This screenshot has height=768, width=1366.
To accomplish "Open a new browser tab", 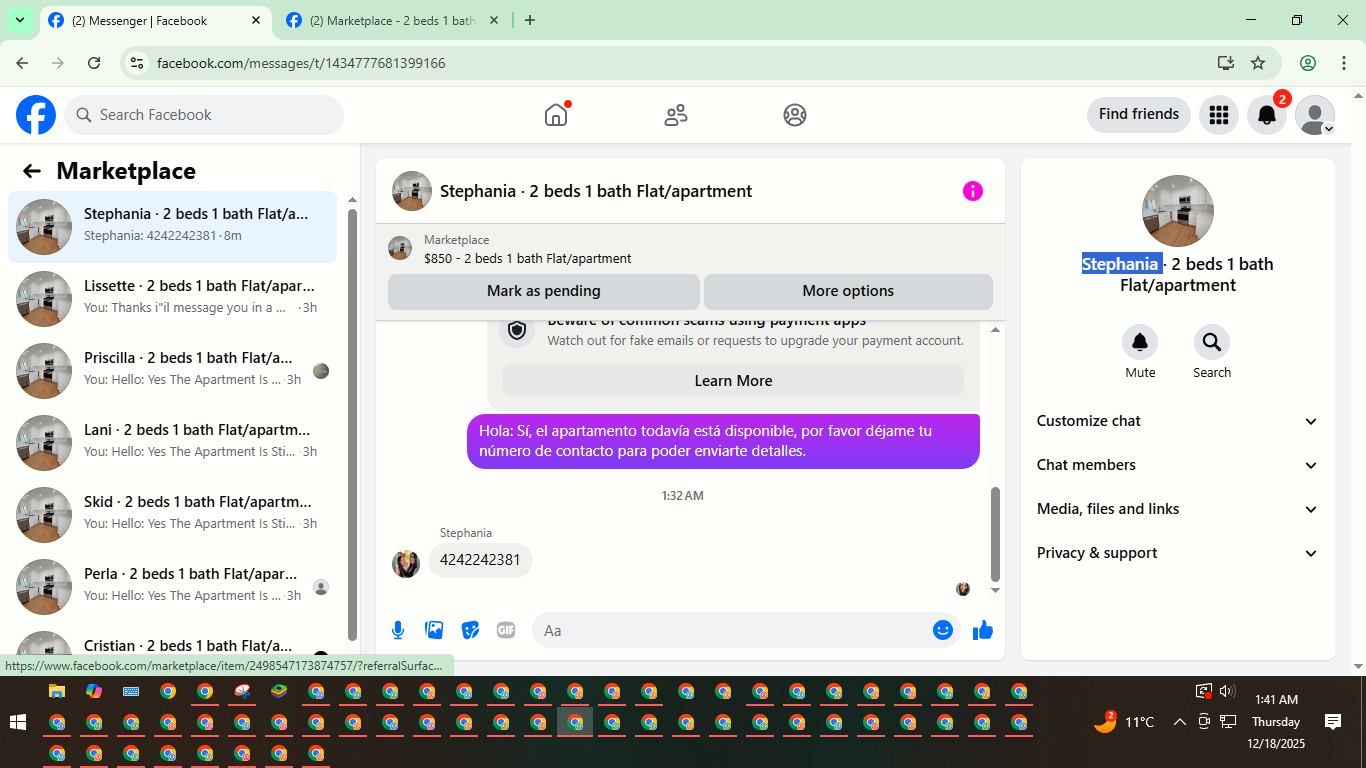I will pos(530,20).
